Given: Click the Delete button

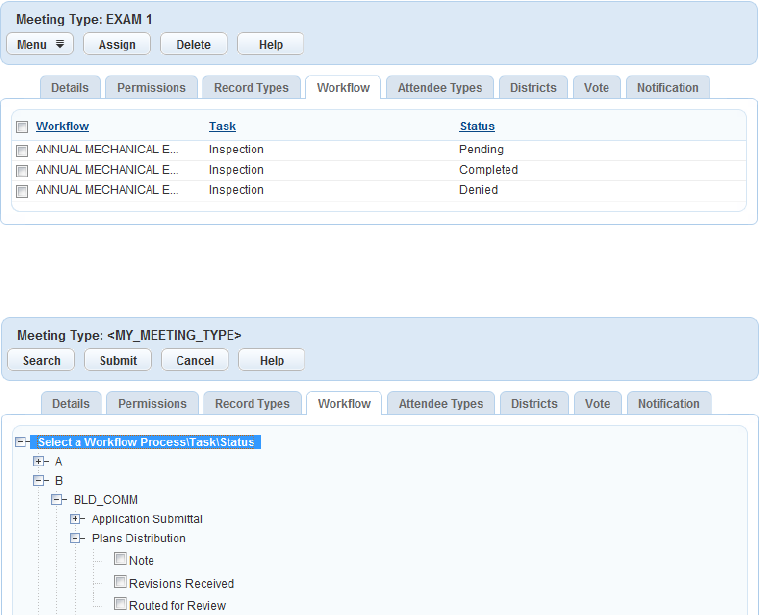Looking at the screenshot, I should pos(193,44).
